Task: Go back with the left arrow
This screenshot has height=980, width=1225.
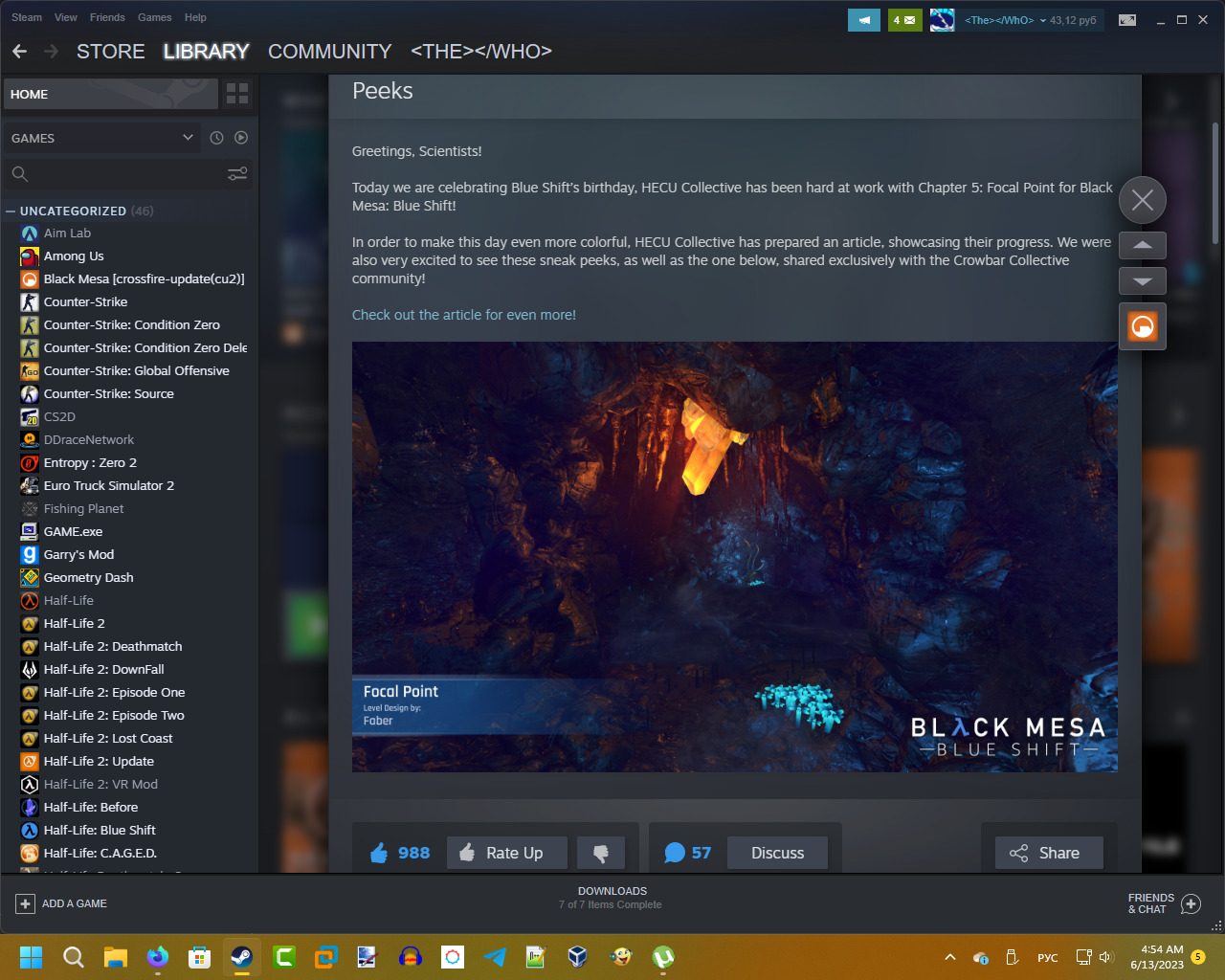Action: 19,52
